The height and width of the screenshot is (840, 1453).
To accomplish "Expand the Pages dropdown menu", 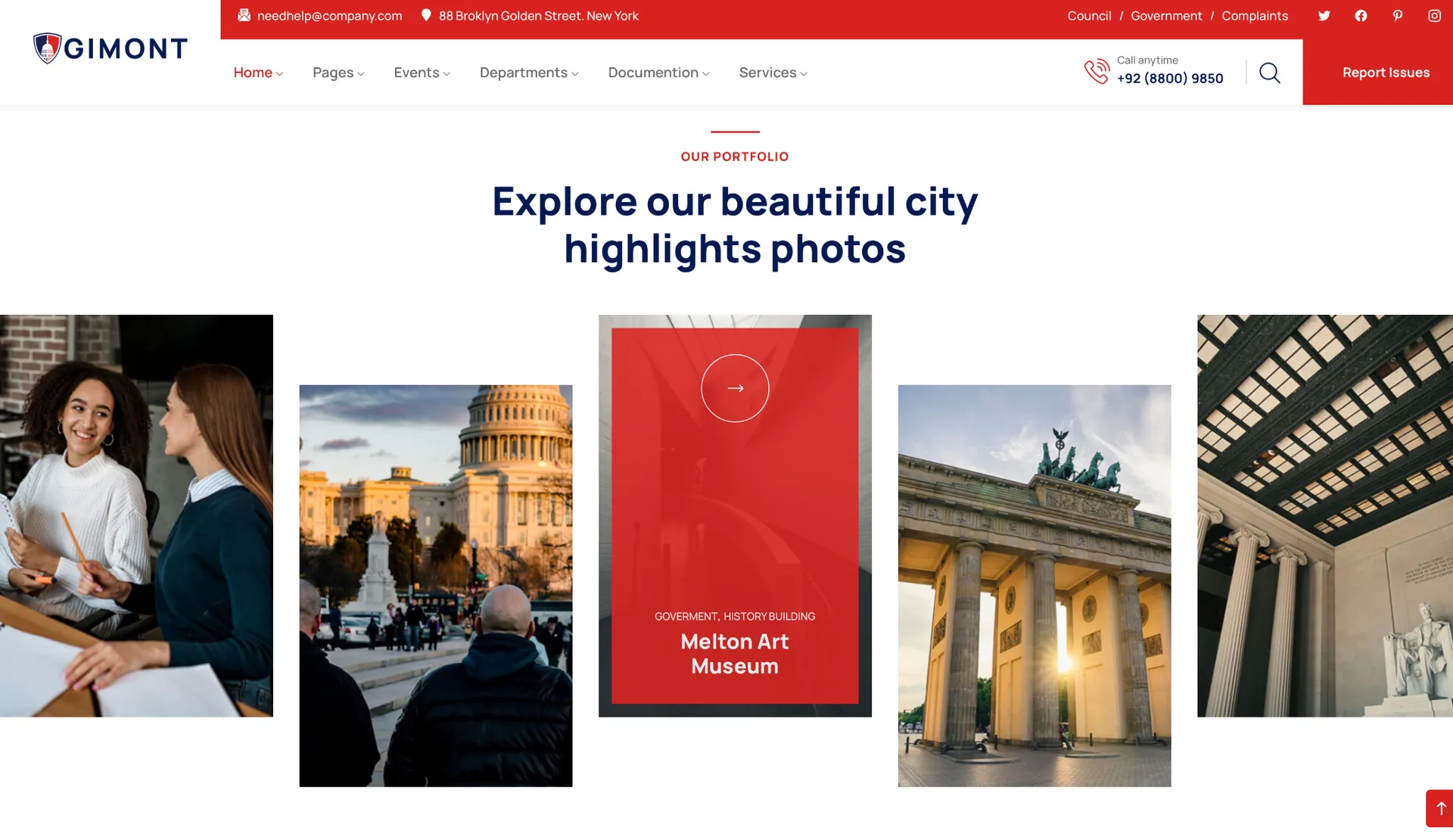I will [338, 73].
